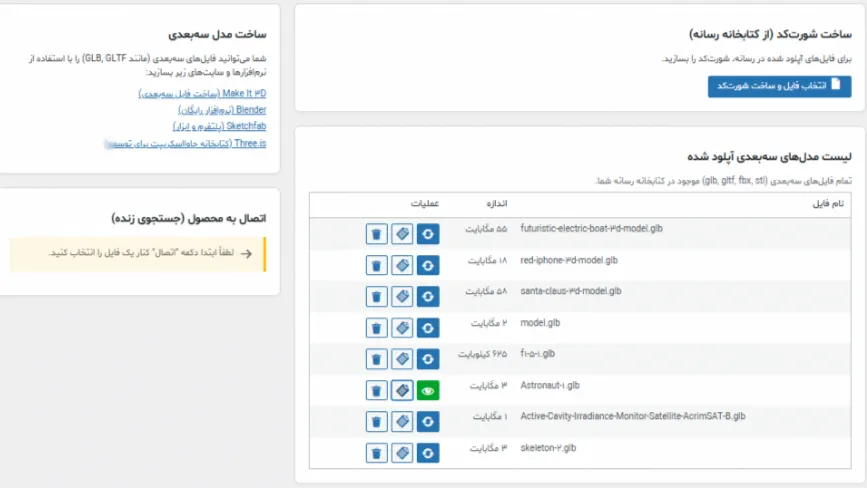Viewport: 867px width, 488px height.
Task: Delete santa-claus model with trash icon
Action: tap(377, 297)
